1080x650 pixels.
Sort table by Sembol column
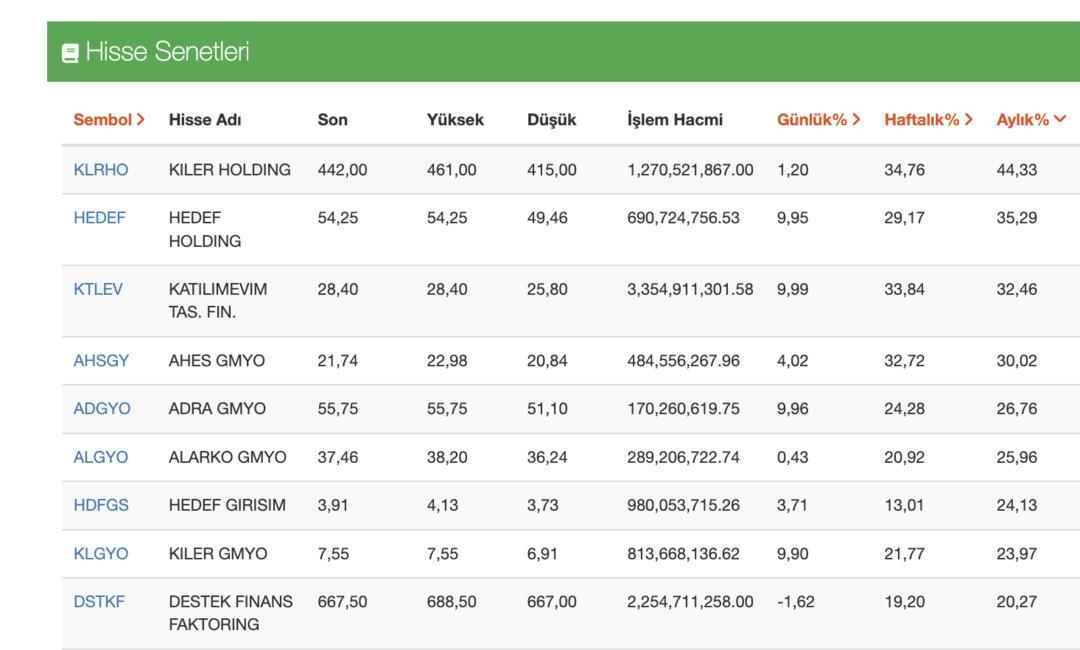pyautogui.click(x=109, y=120)
